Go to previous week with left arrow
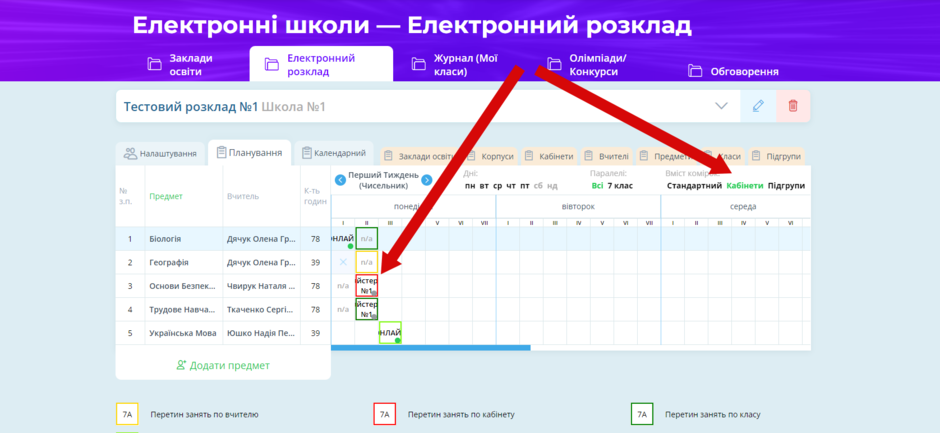 (x=340, y=180)
